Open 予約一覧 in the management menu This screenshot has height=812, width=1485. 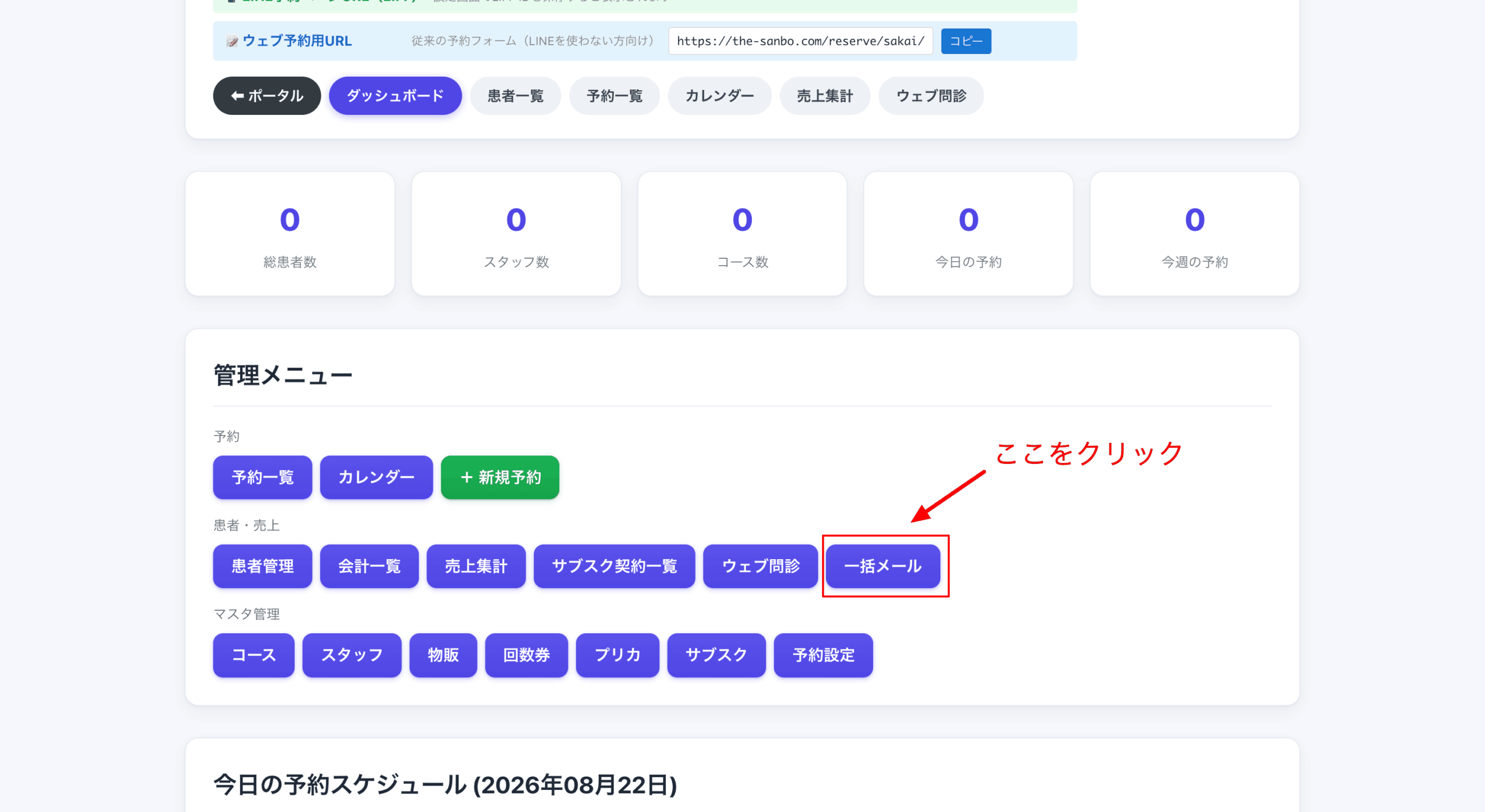(x=262, y=477)
